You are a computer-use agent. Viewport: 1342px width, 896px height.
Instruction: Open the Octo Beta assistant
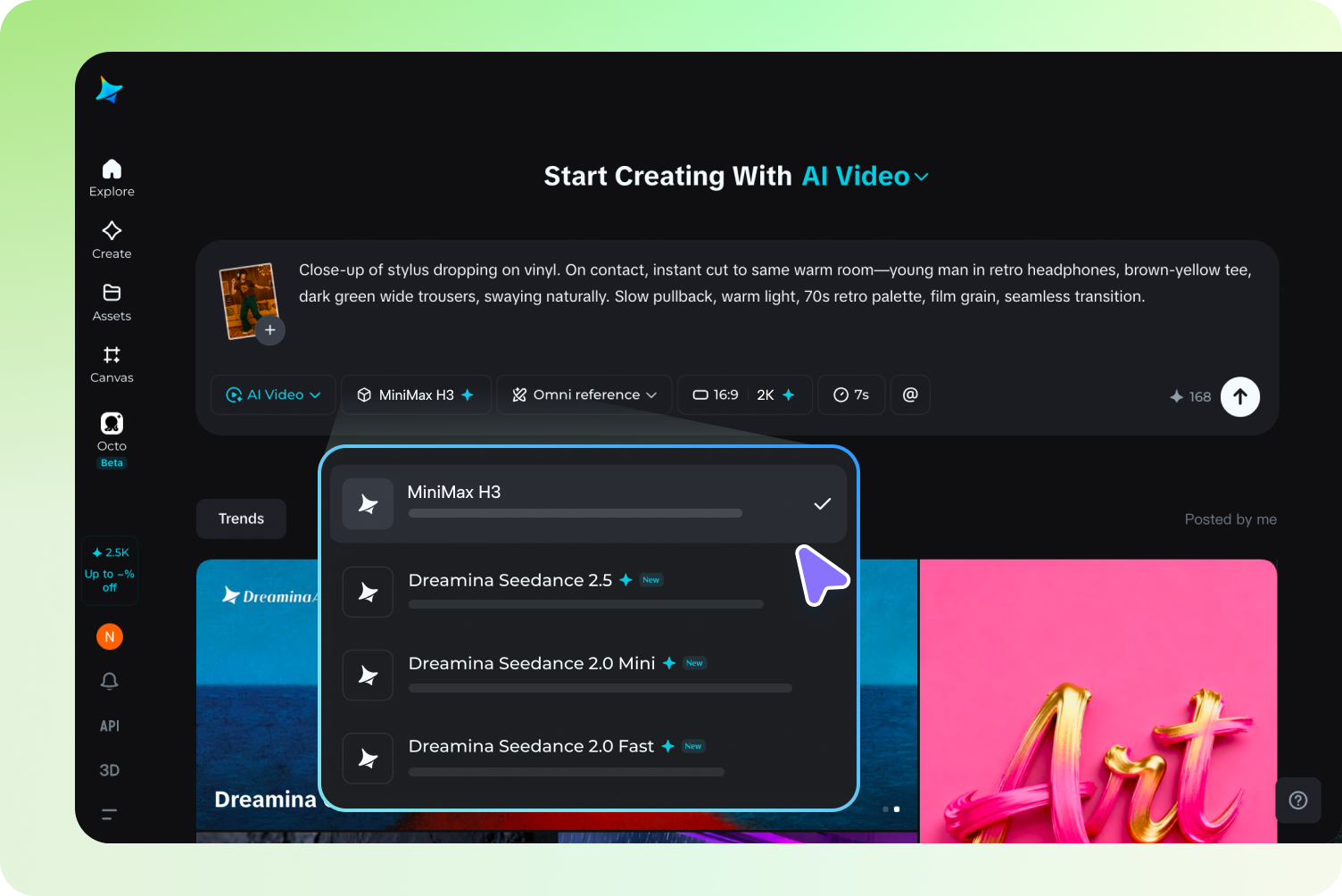(112, 439)
